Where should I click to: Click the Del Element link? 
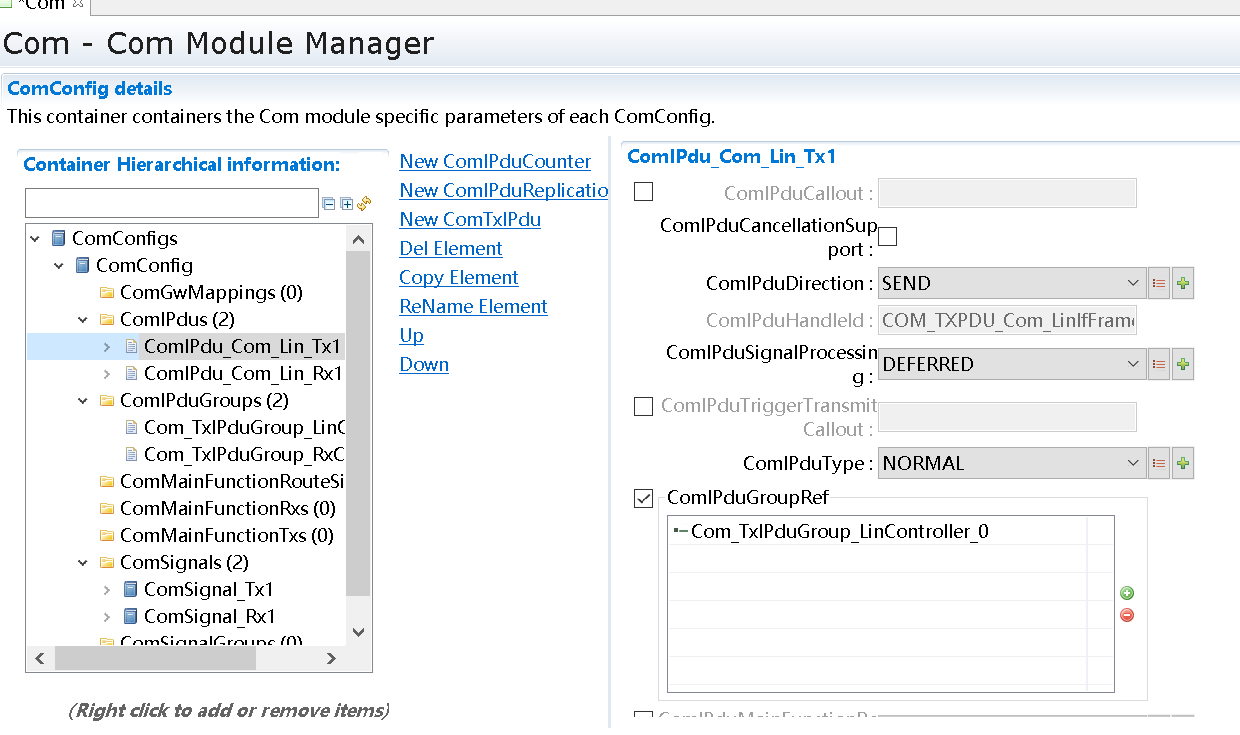[x=450, y=248]
